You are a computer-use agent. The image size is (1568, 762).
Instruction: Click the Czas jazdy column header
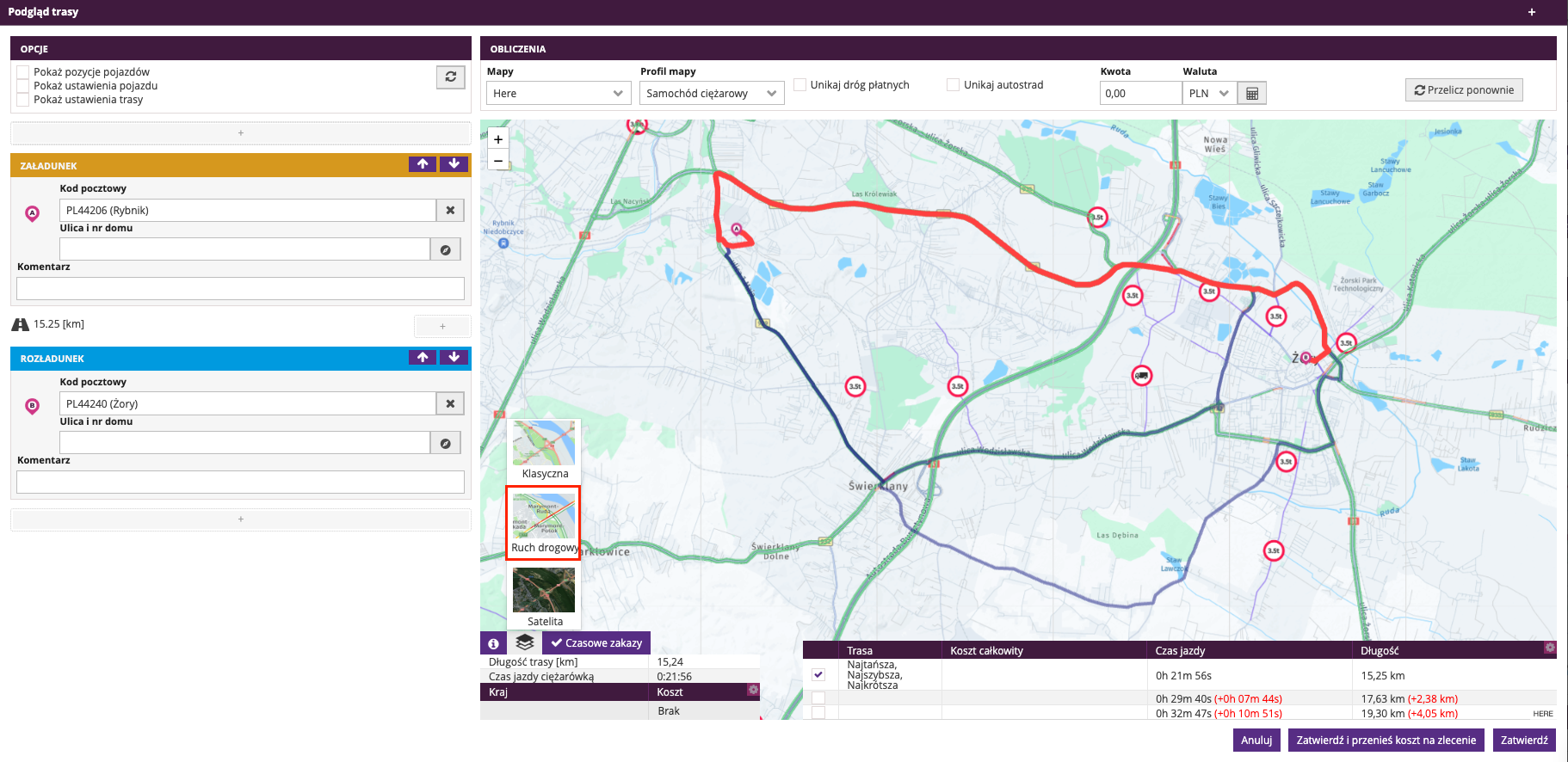tap(1249, 650)
